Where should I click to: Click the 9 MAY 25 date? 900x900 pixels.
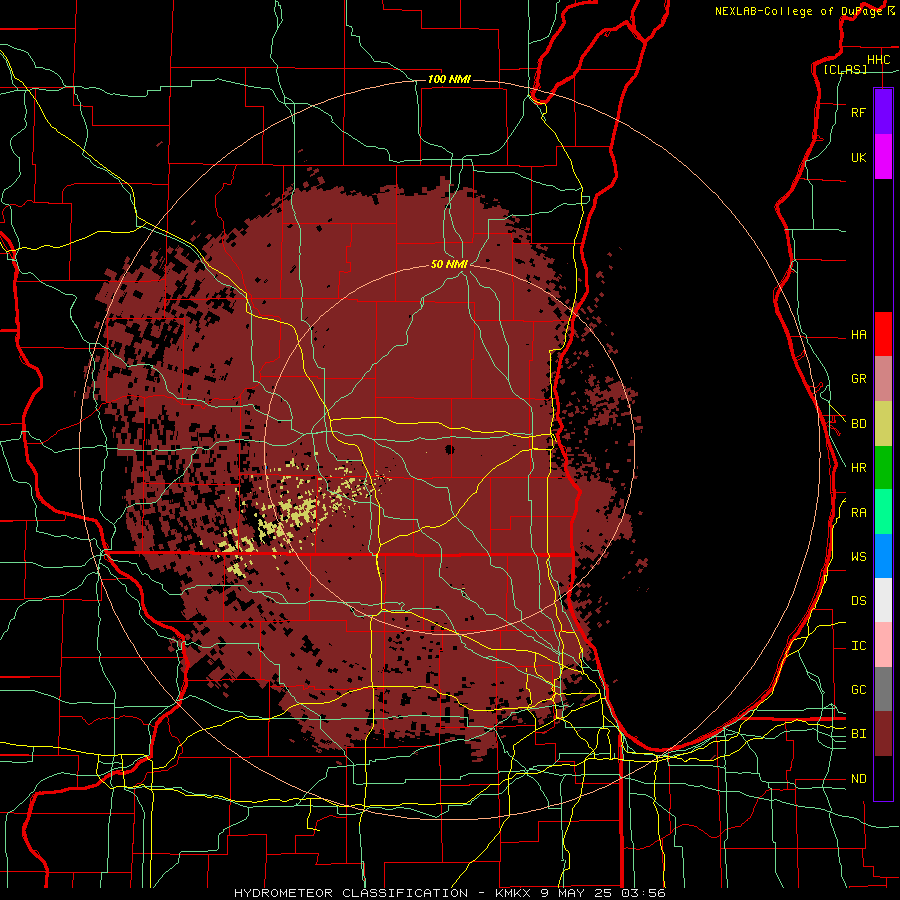[578, 893]
